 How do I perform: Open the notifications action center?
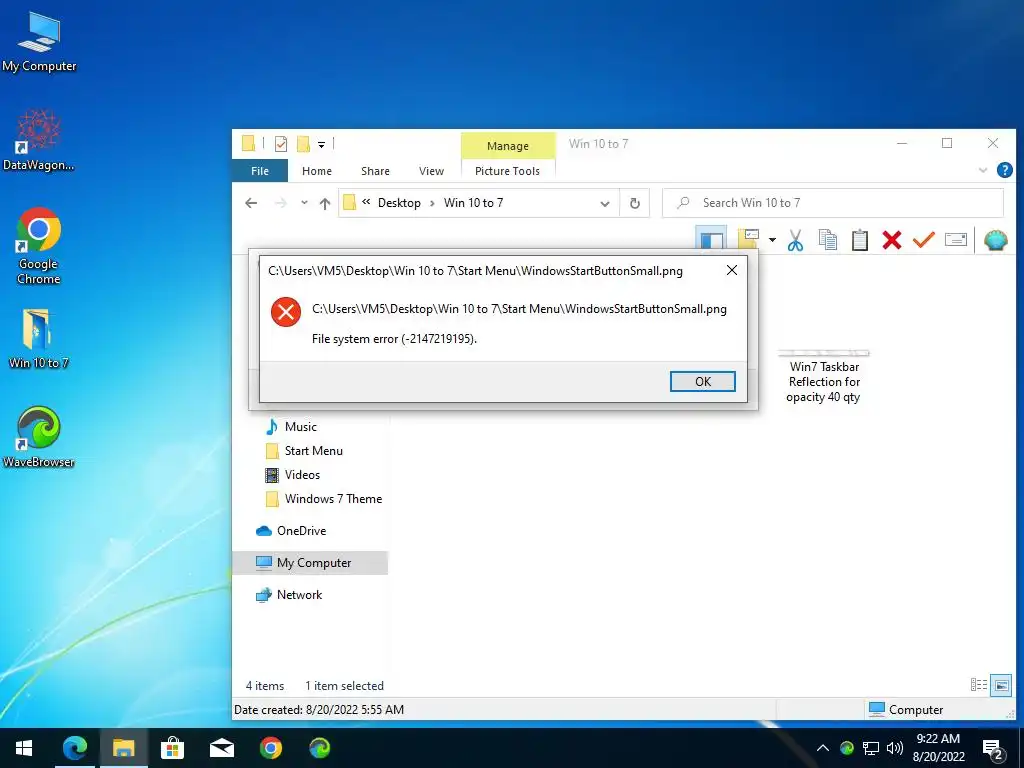tap(993, 750)
